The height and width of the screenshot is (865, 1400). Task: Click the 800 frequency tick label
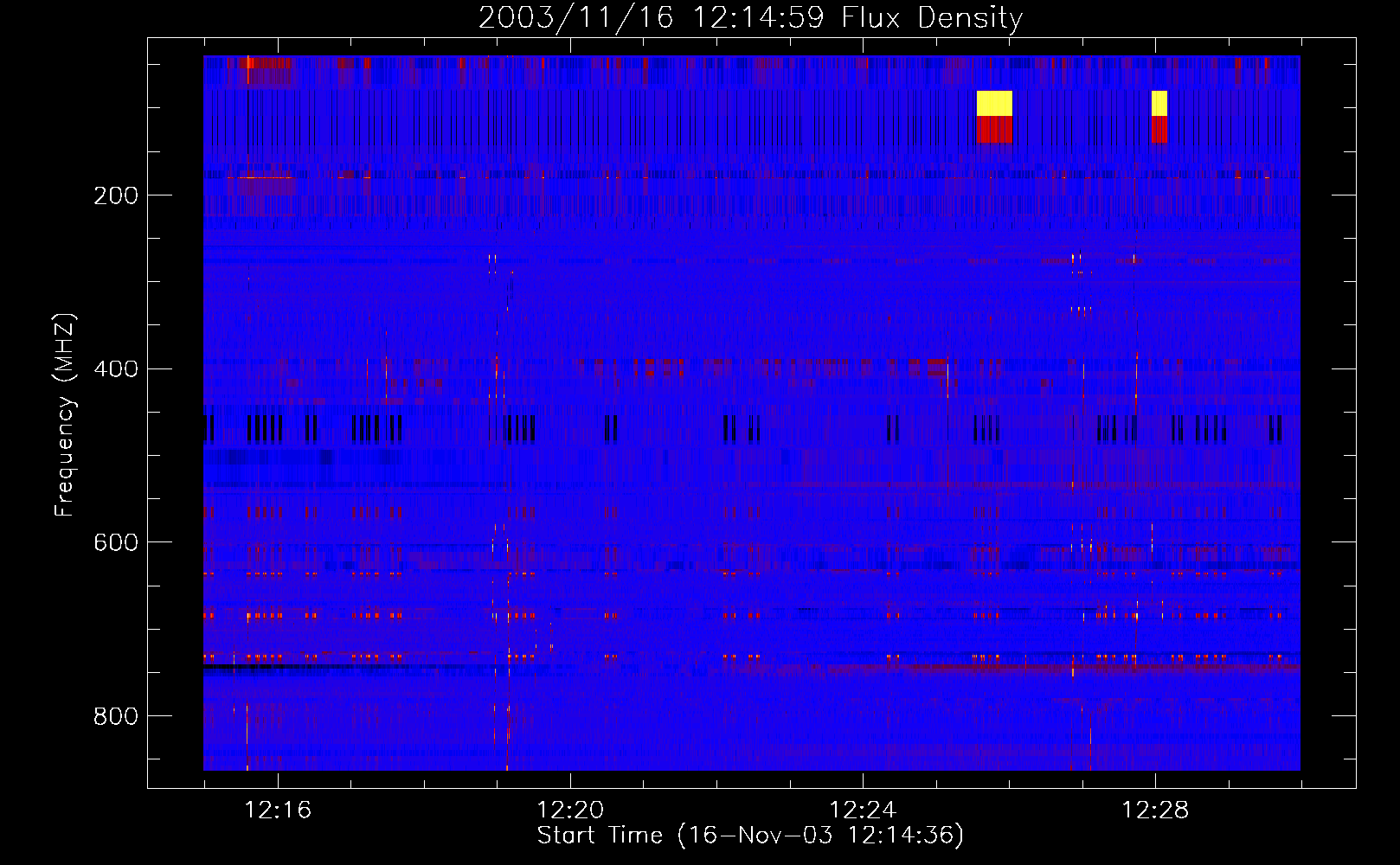pyautogui.click(x=116, y=716)
